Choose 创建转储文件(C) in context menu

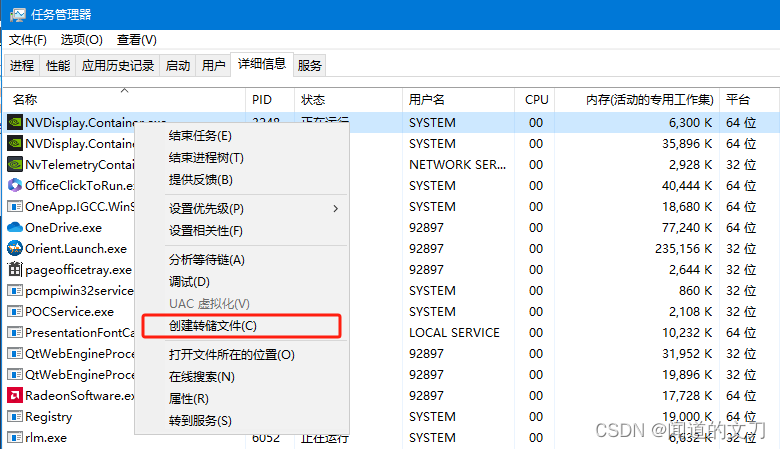tap(242, 326)
